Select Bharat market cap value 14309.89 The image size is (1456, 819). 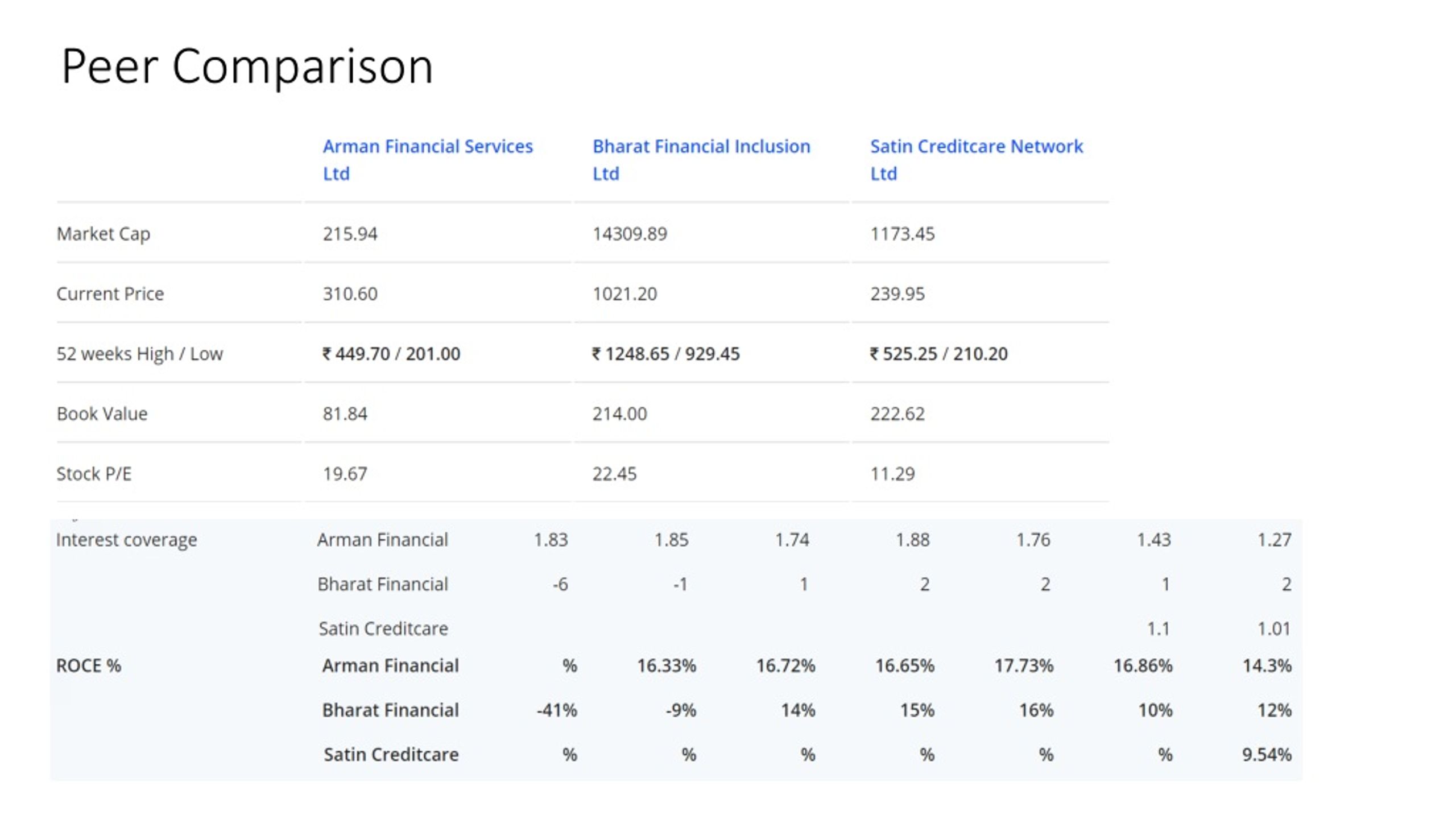pyautogui.click(x=630, y=234)
